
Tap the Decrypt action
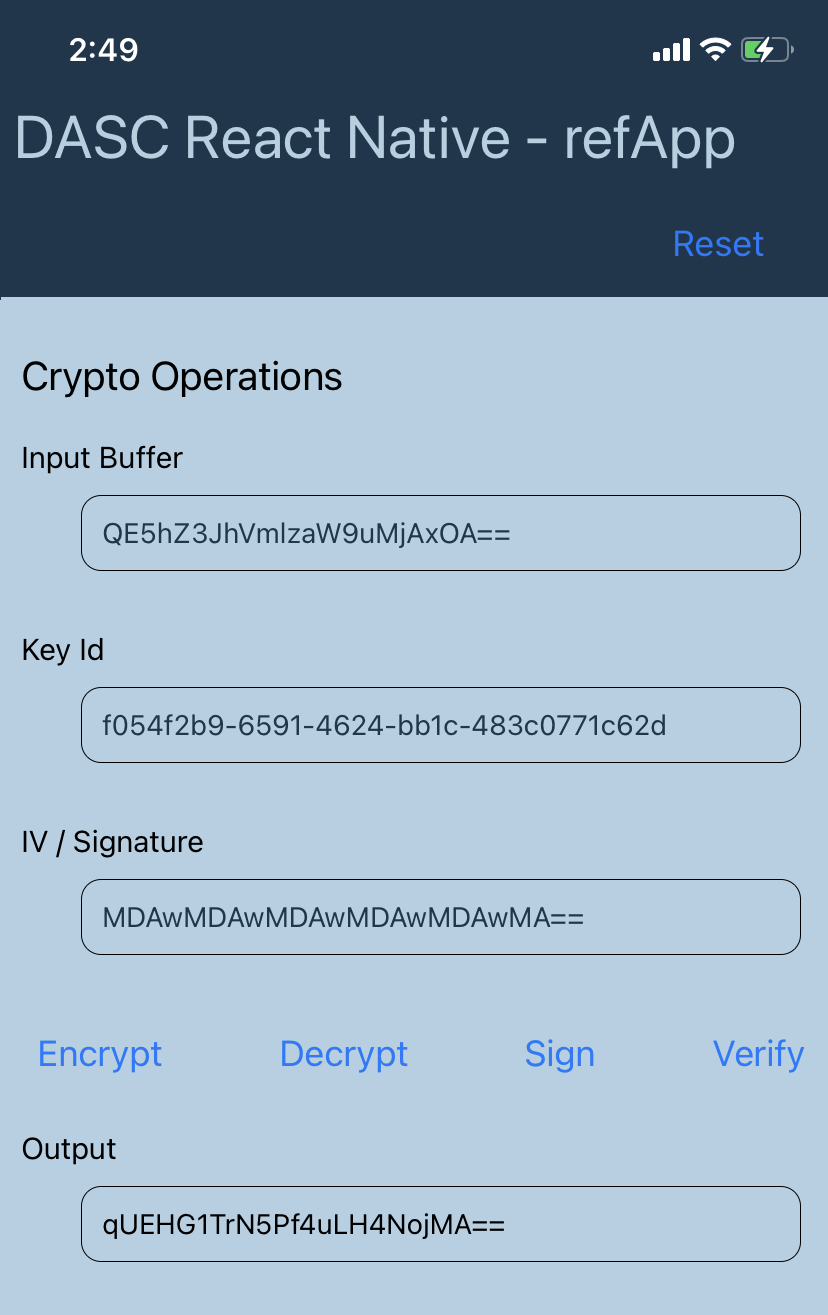[344, 1054]
